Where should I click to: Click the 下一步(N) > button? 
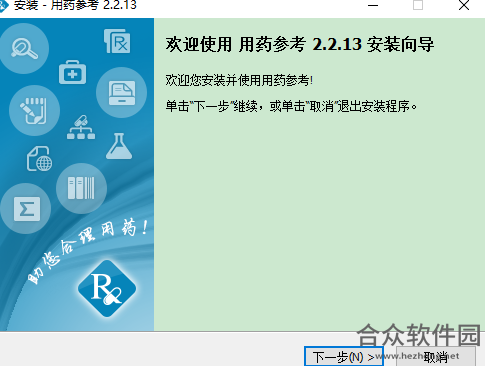(344, 357)
